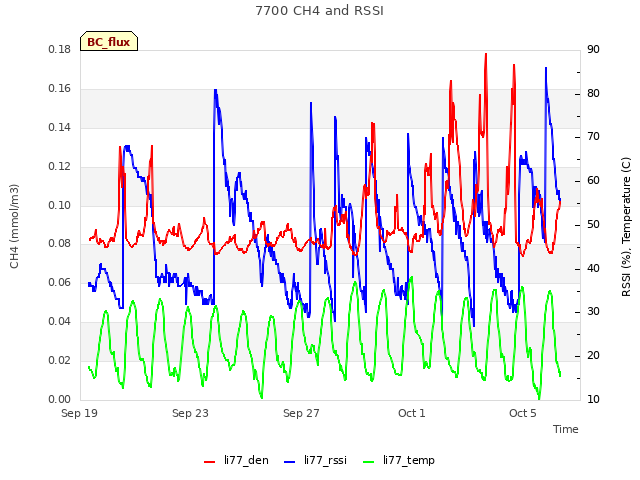Image resolution: width=640 pixels, height=480 pixels.
Task: Click the 'CH4 (mmol/m3)' left axis title
Action: pyautogui.click(x=14, y=226)
